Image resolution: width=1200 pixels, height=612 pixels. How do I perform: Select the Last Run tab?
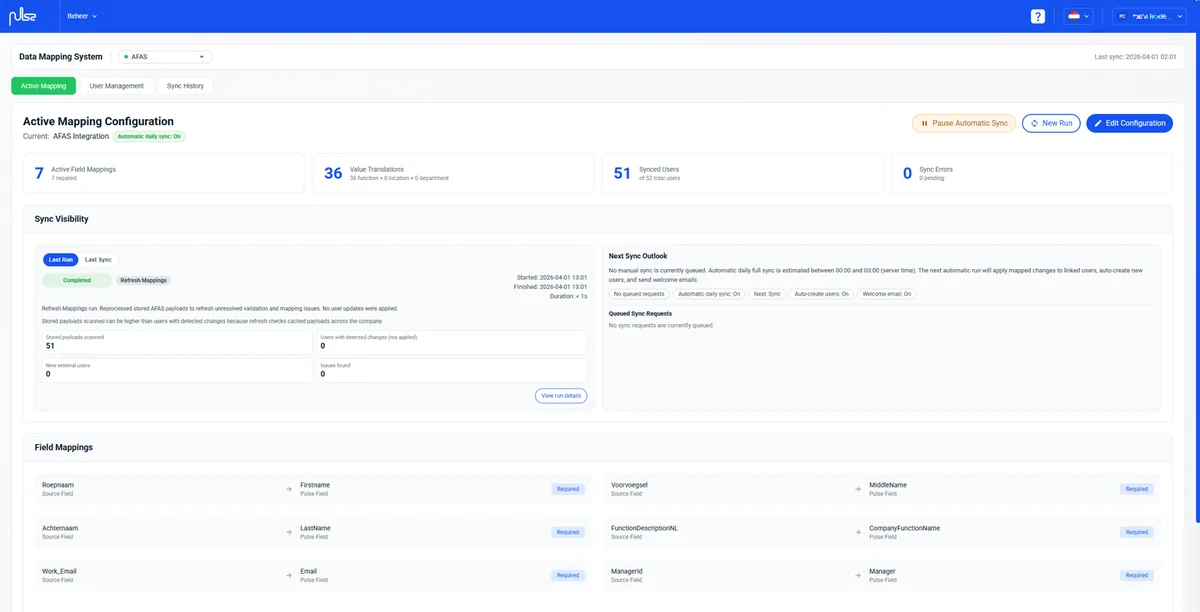coord(61,259)
